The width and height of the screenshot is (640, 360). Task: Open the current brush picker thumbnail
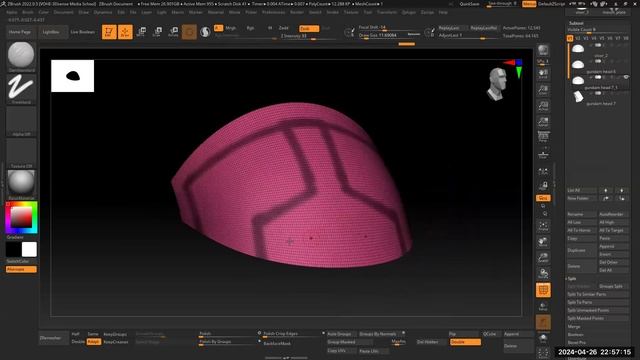tap(21, 55)
